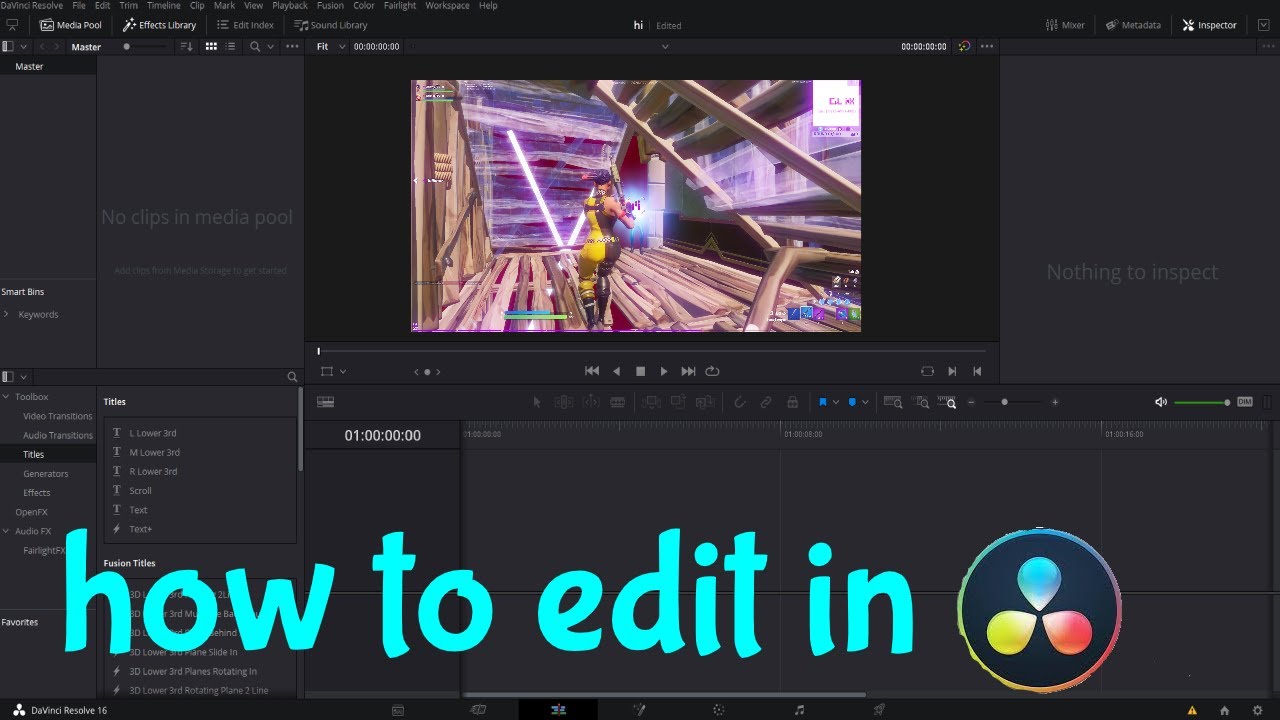Open the media pool three-dot options menu

click(x=292, y=46)
